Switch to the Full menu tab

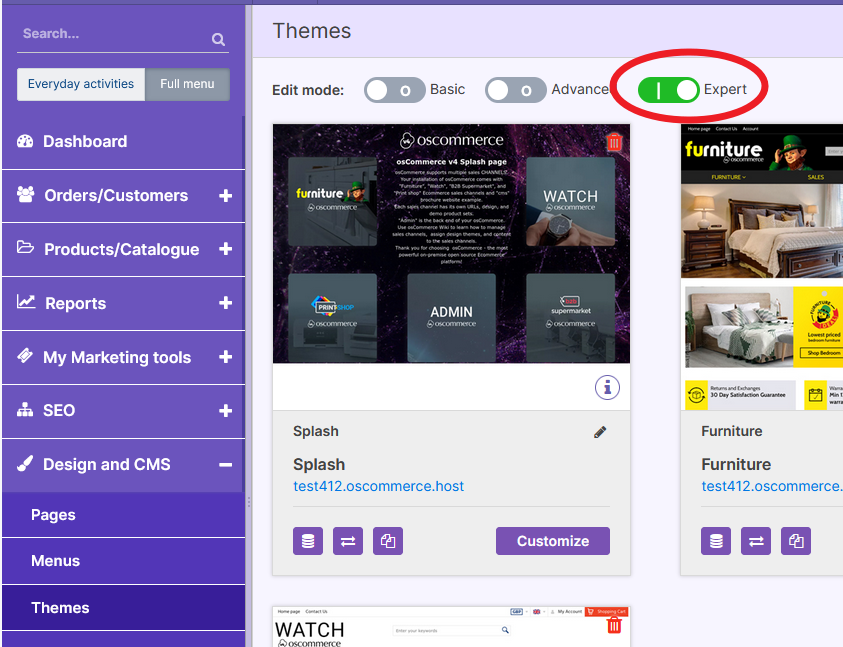click(187, 84)
